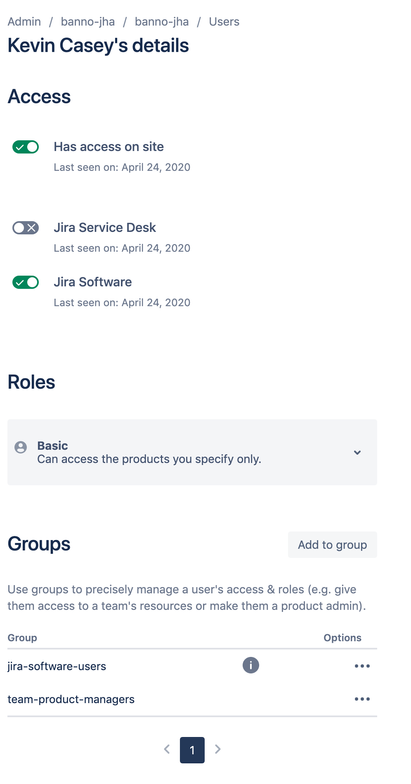Click the jira-software-users group name

pyautogui.click(x=56, y=666)
